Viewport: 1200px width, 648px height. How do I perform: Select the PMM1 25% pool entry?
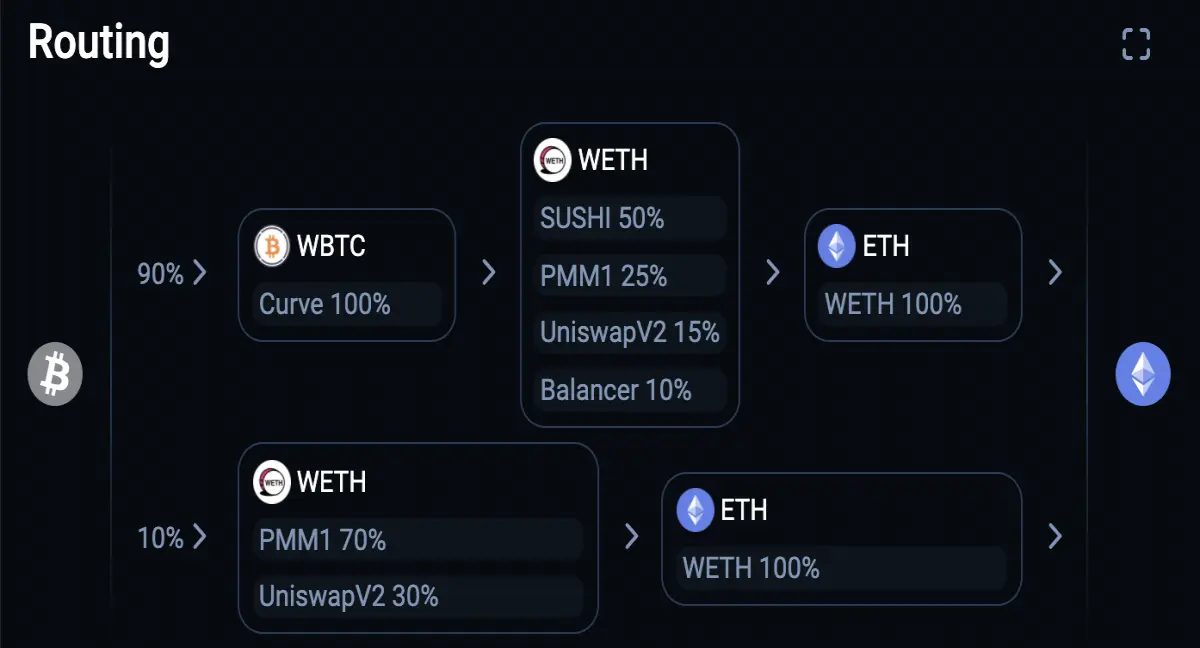click(630, 275)
